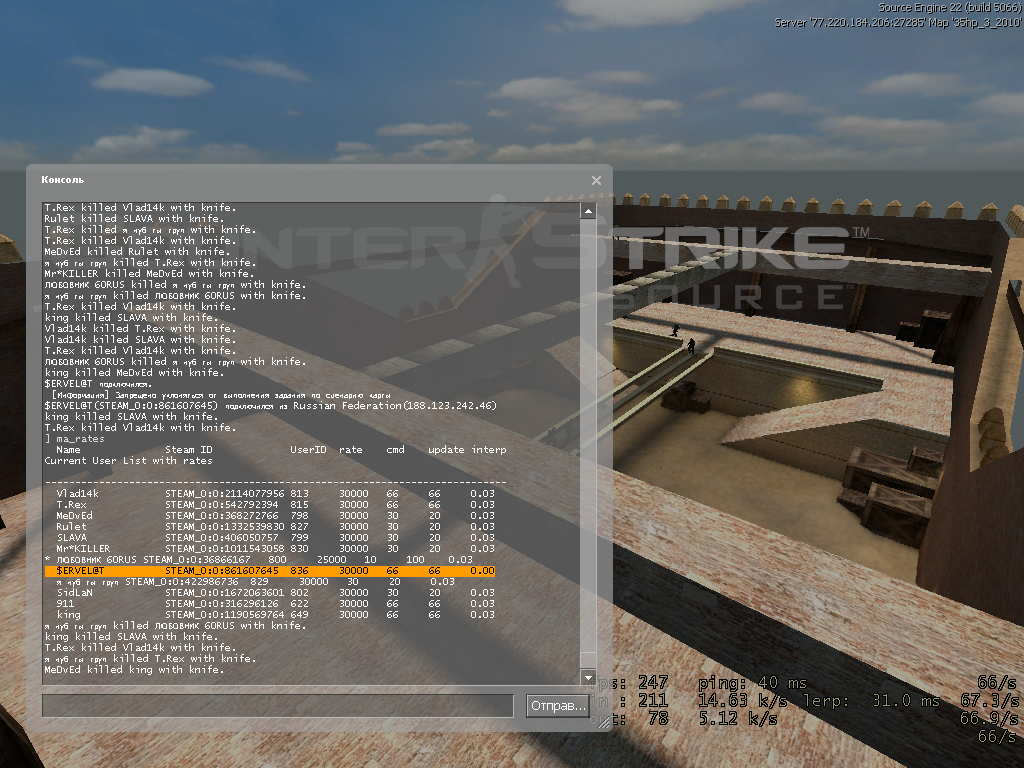Click the Отправ... submit button
The width and height of the screenshot is (1024, 768).
coord(557,706)
